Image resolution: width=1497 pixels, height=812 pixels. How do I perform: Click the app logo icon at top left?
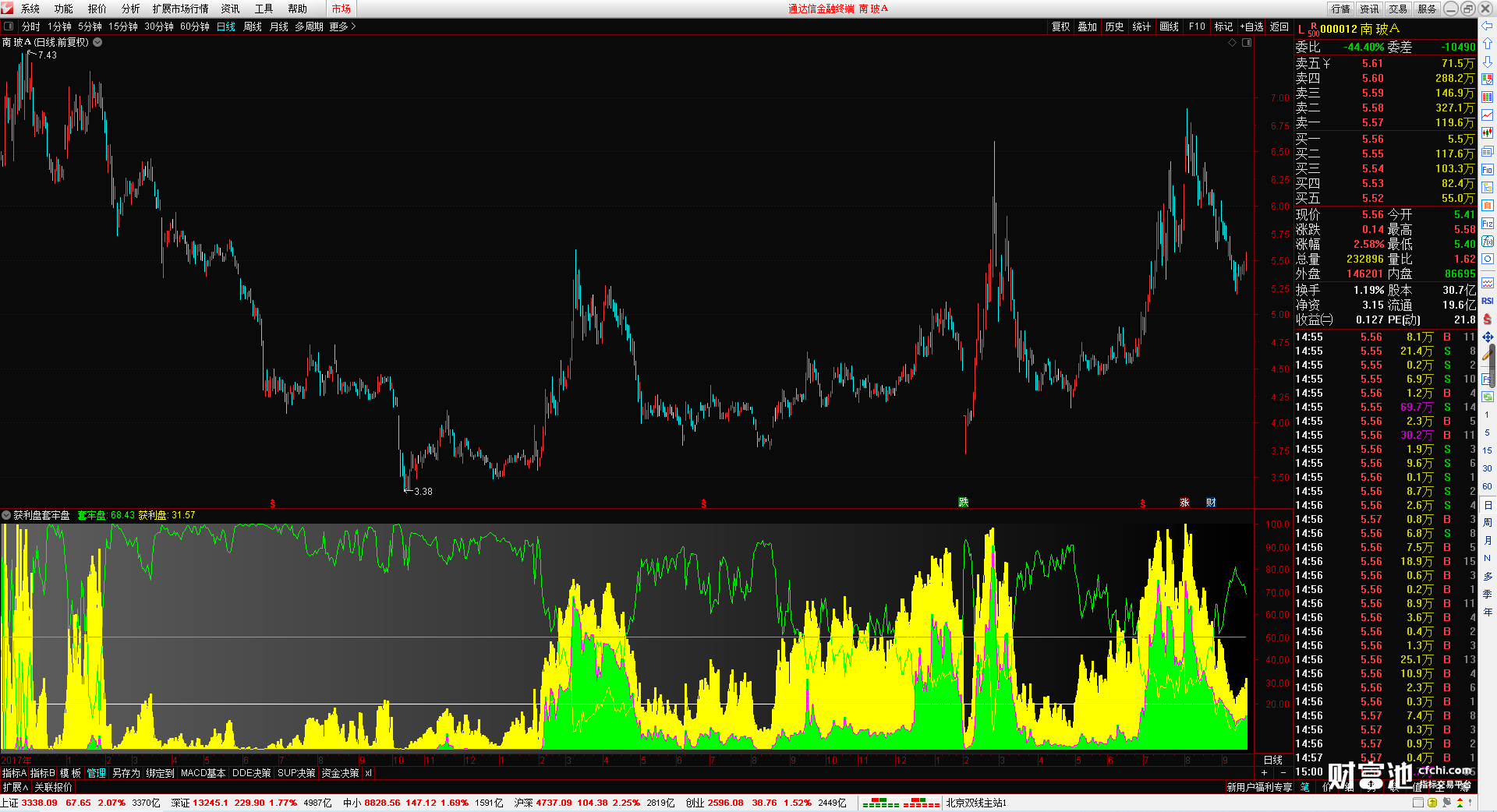pyautogui.click(x=8, y=9)
